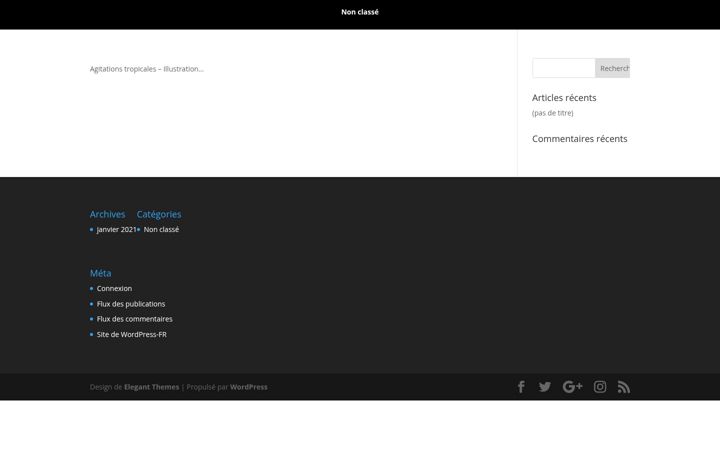The height and width of the screenshot is (450, 720).
Task: Select the Articles récents heading
Action: [564, 98]
